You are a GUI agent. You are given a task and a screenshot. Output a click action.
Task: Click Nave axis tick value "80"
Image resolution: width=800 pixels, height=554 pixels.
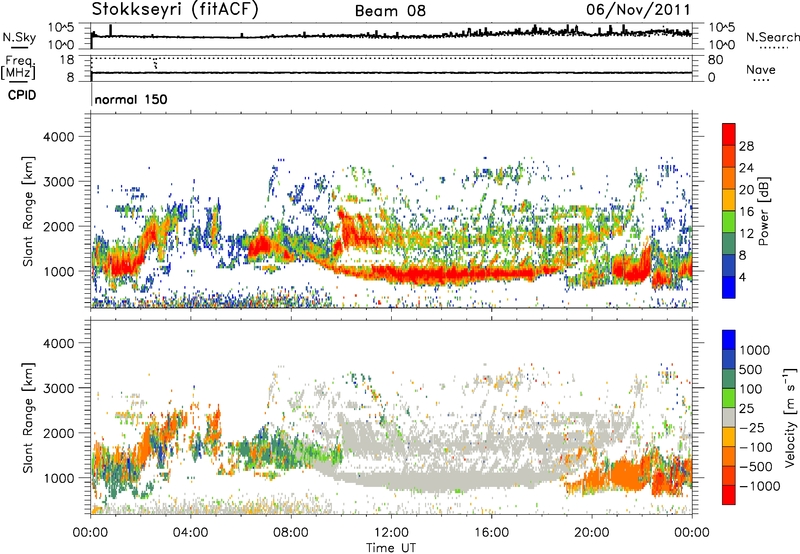point(715,60)
